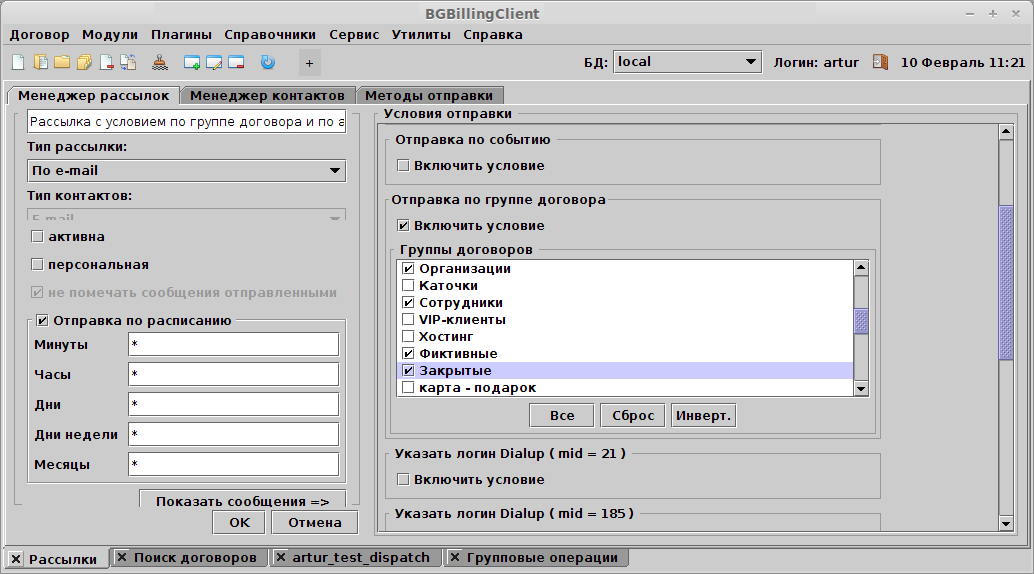Close the 'Поиск договоров' bottom tab
This screenshot has height=574, width=1034.
[121, 558]
